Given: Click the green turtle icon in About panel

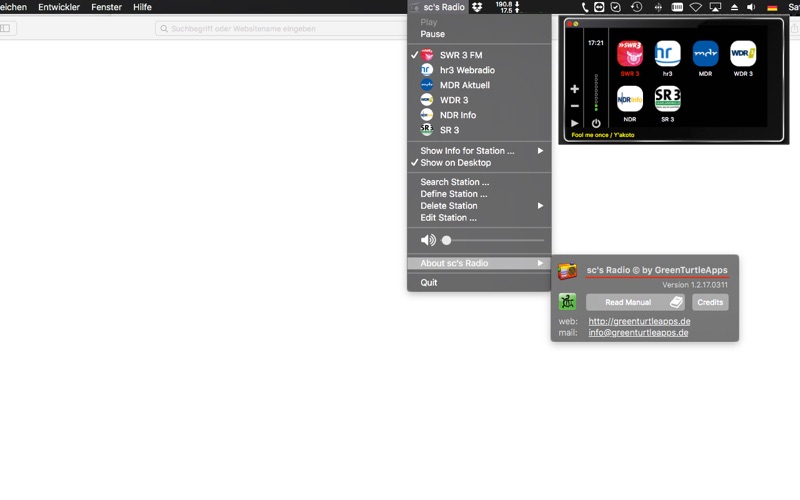Looking at the screenshot, I should [567, 302].
